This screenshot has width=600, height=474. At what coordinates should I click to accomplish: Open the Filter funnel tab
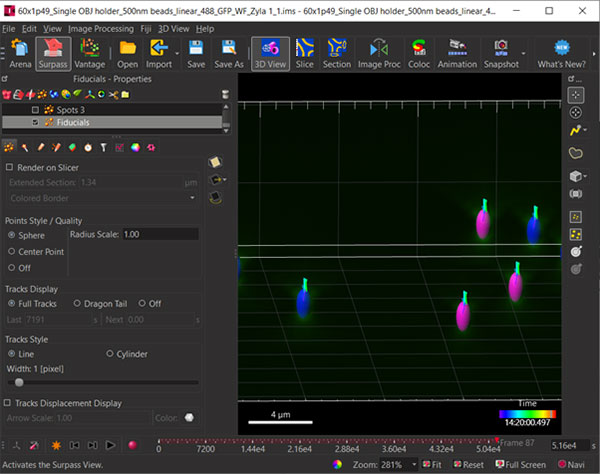(x=103, y=147)
